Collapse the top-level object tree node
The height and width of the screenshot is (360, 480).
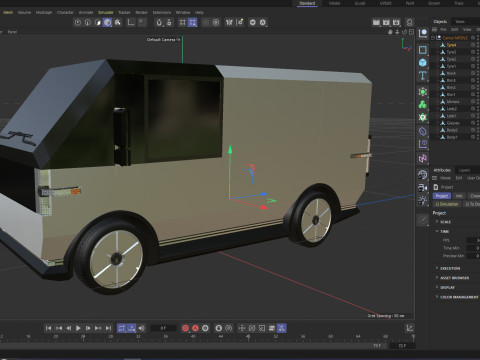coord(433,38)
